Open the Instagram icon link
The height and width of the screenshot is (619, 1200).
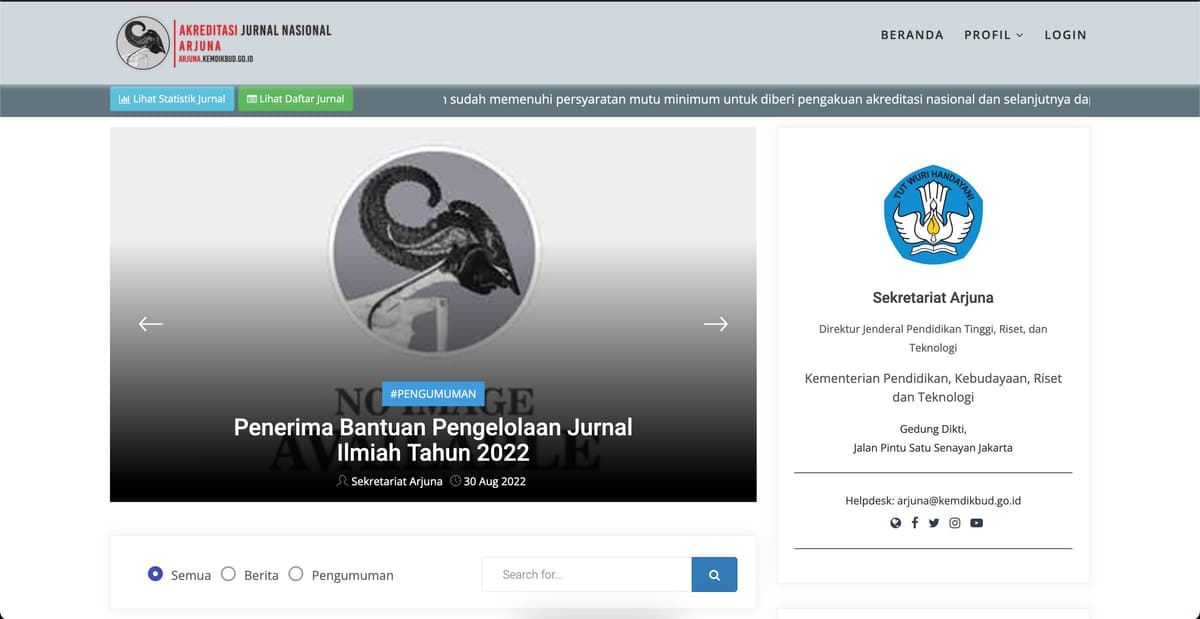[955, 523]
